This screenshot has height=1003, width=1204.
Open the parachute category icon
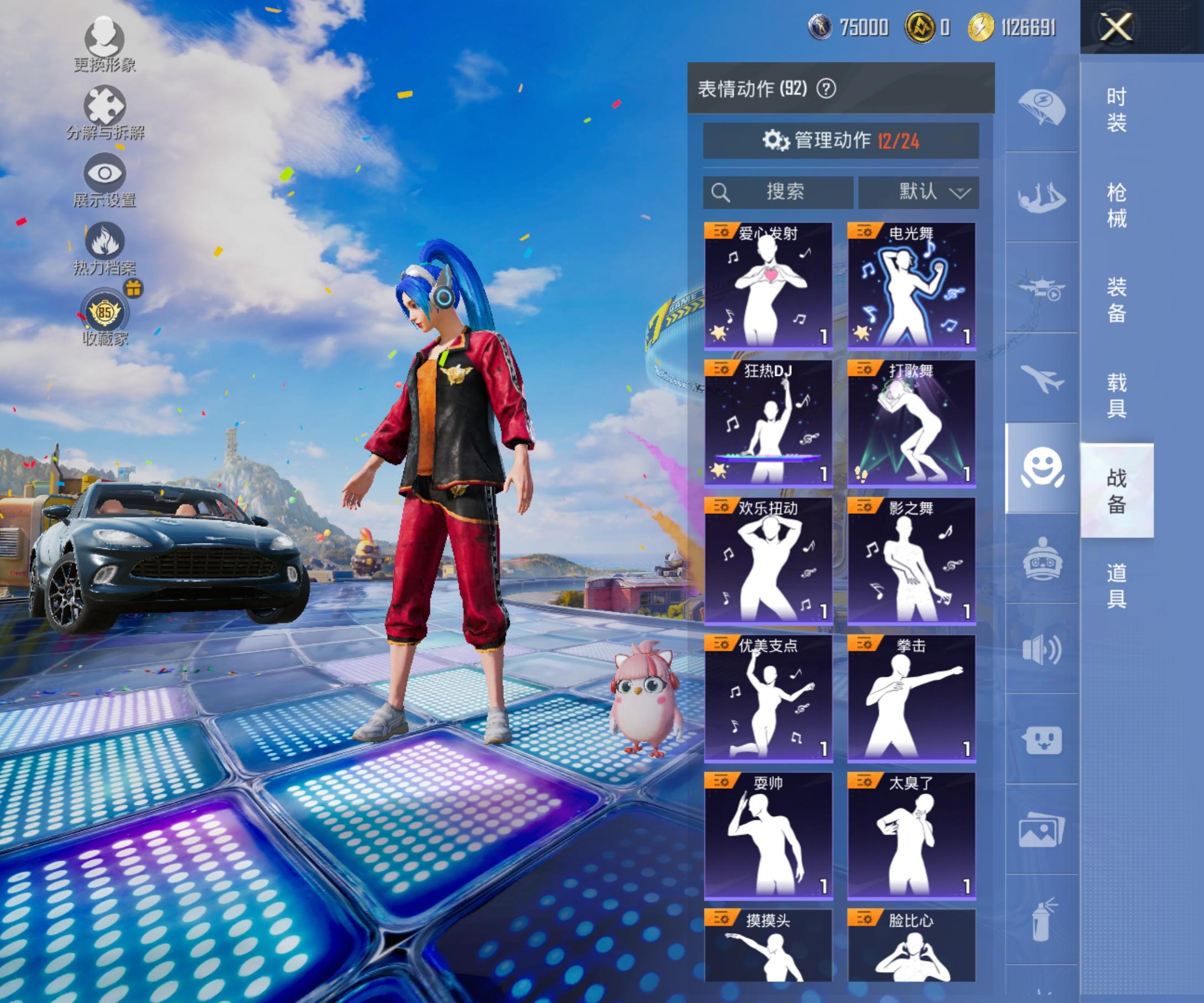(1042, 107)
